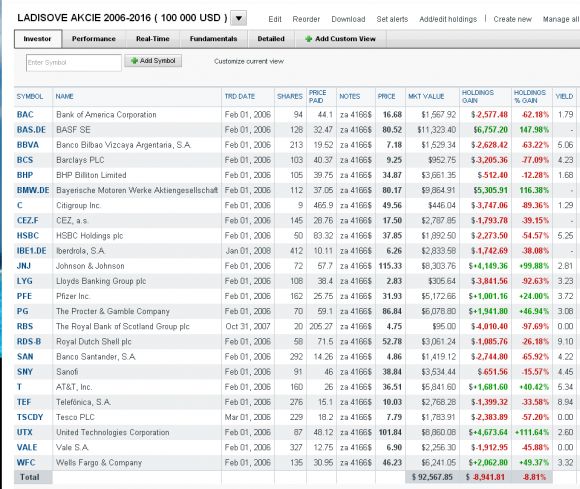
Task: Open the BHP symbol link
Action: [25, 175]
